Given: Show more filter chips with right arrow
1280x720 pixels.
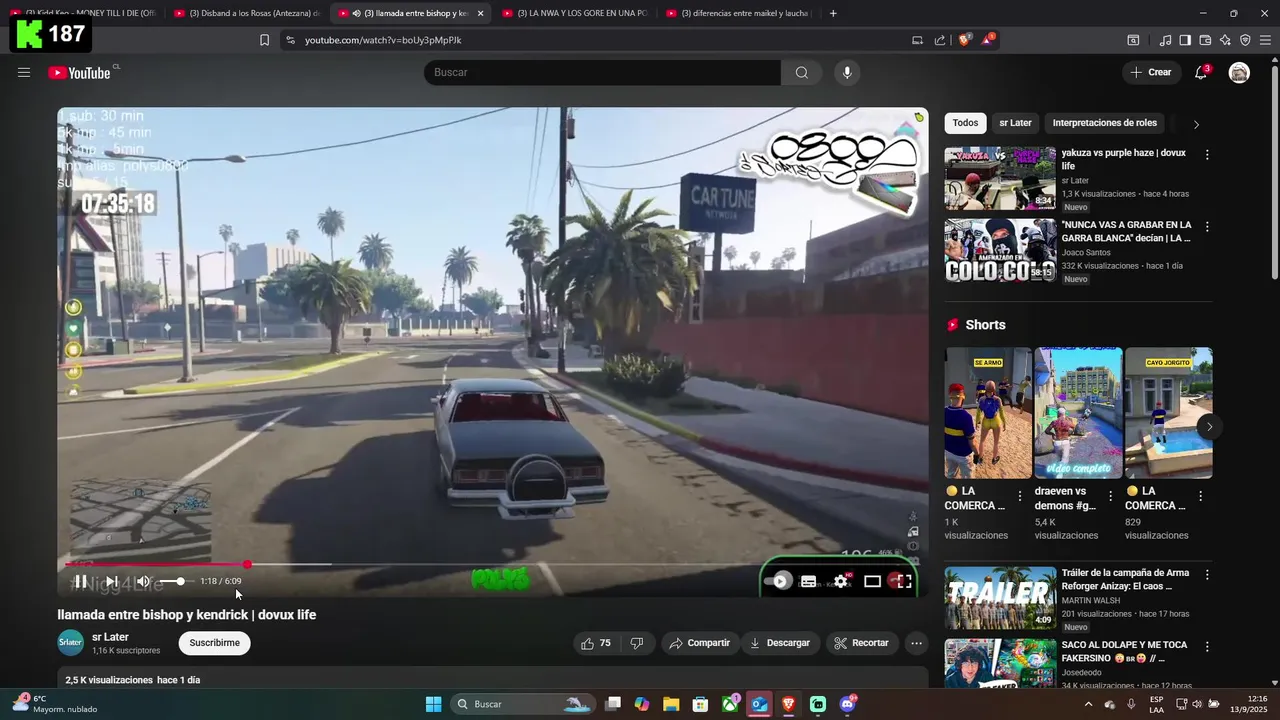Looking at the screenshot, I should point(1196,124).
